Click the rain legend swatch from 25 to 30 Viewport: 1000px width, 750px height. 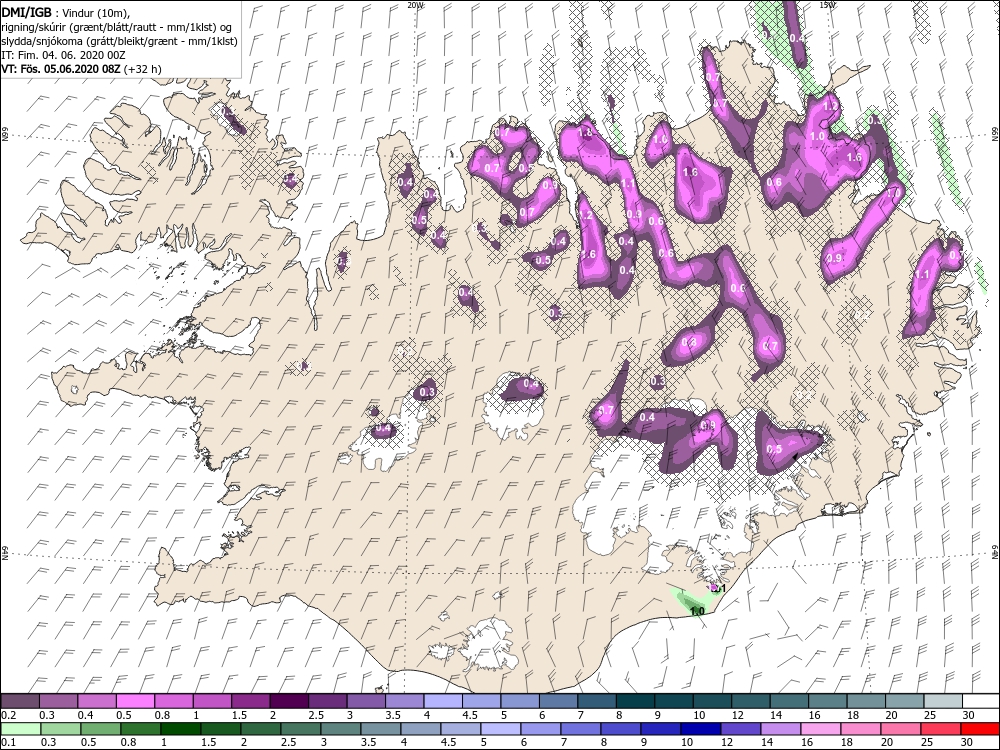coord(940,728)
